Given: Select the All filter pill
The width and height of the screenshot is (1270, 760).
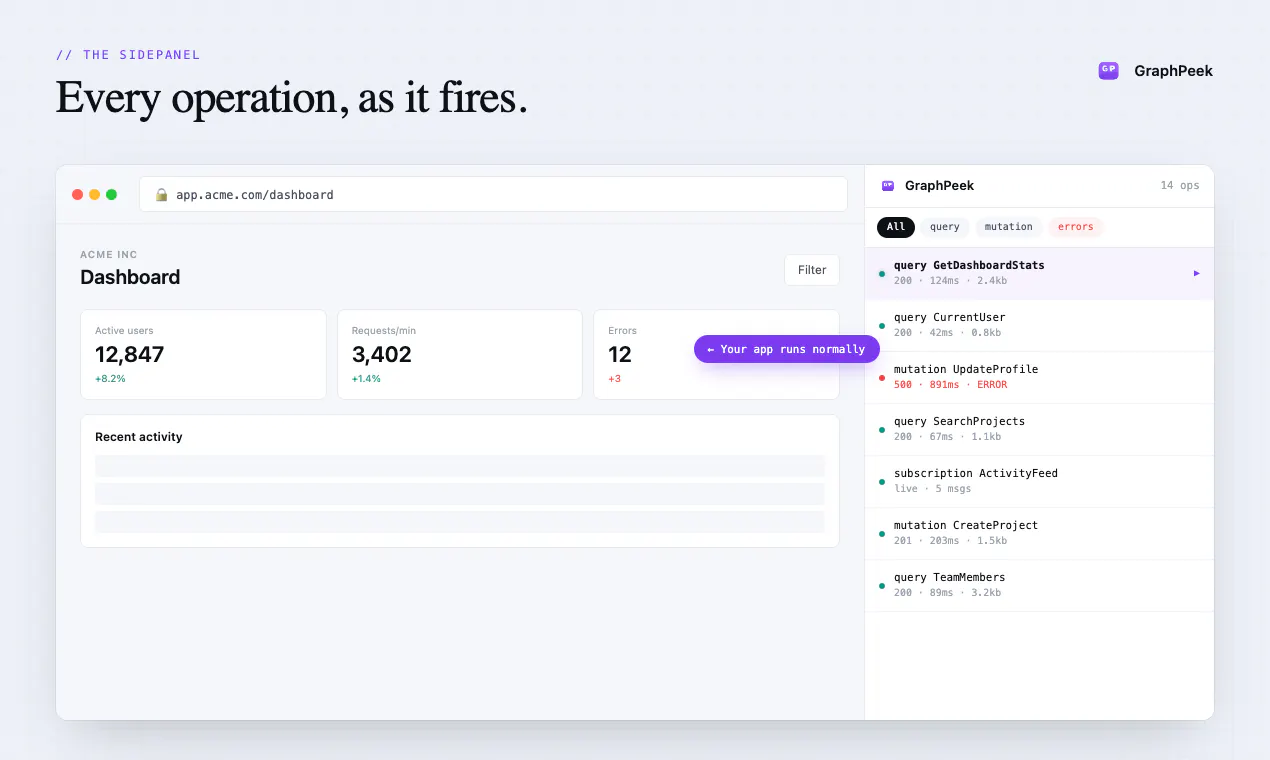Looking at the screenshot, I should [x=896, y=227].
